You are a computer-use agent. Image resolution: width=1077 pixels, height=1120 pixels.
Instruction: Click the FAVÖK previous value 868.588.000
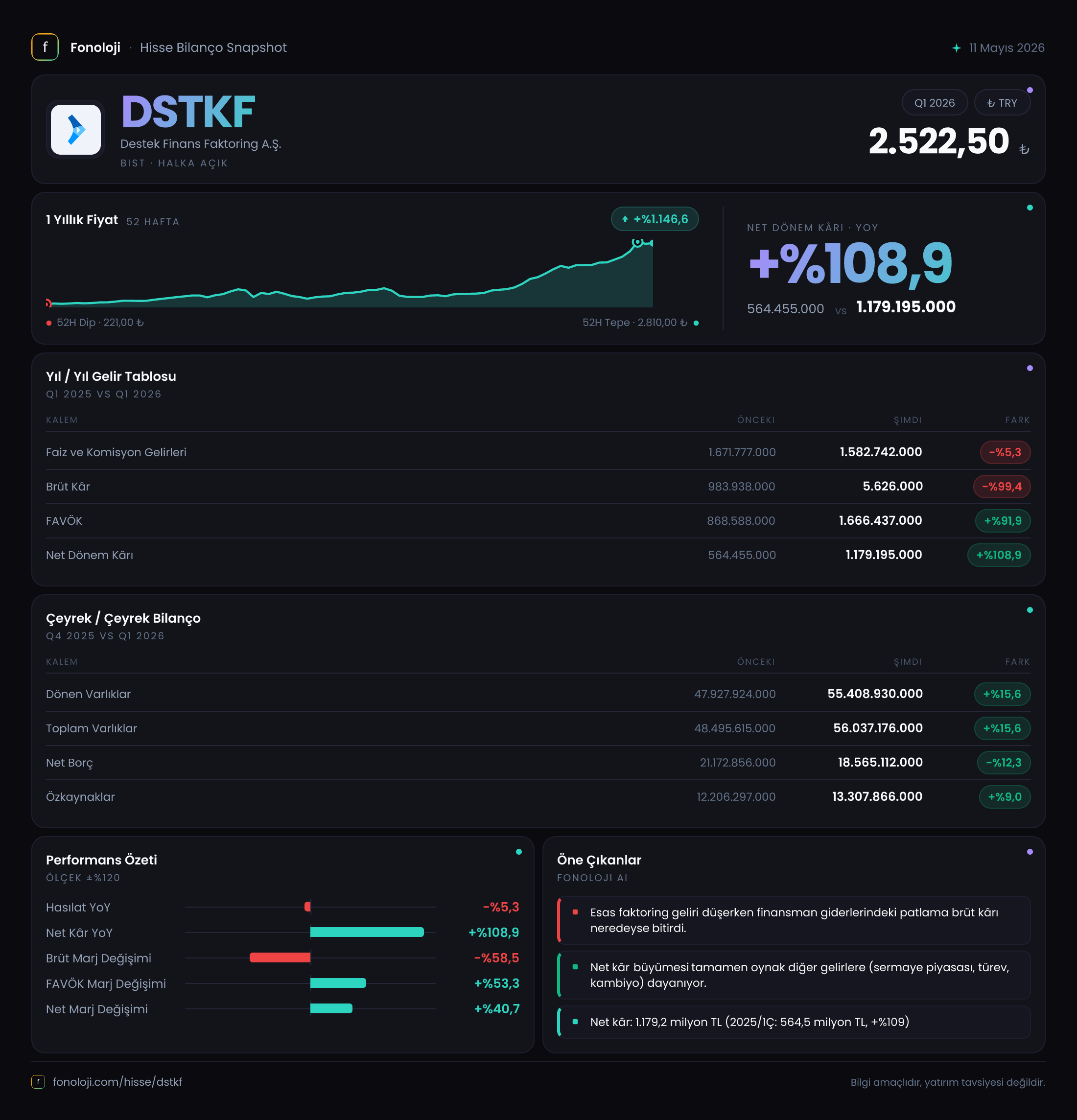coord(741,521)
